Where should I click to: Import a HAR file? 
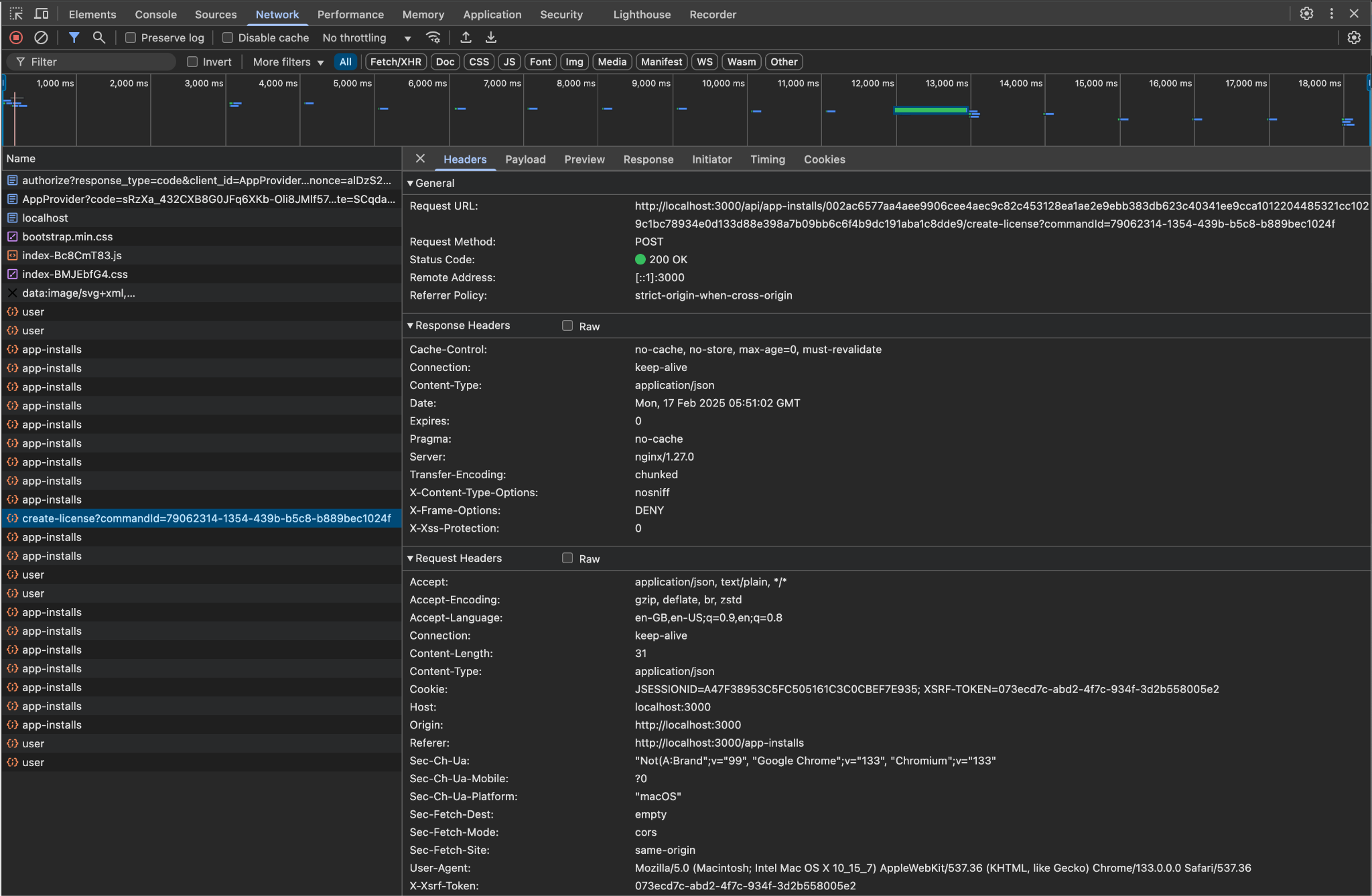(466, 38)
